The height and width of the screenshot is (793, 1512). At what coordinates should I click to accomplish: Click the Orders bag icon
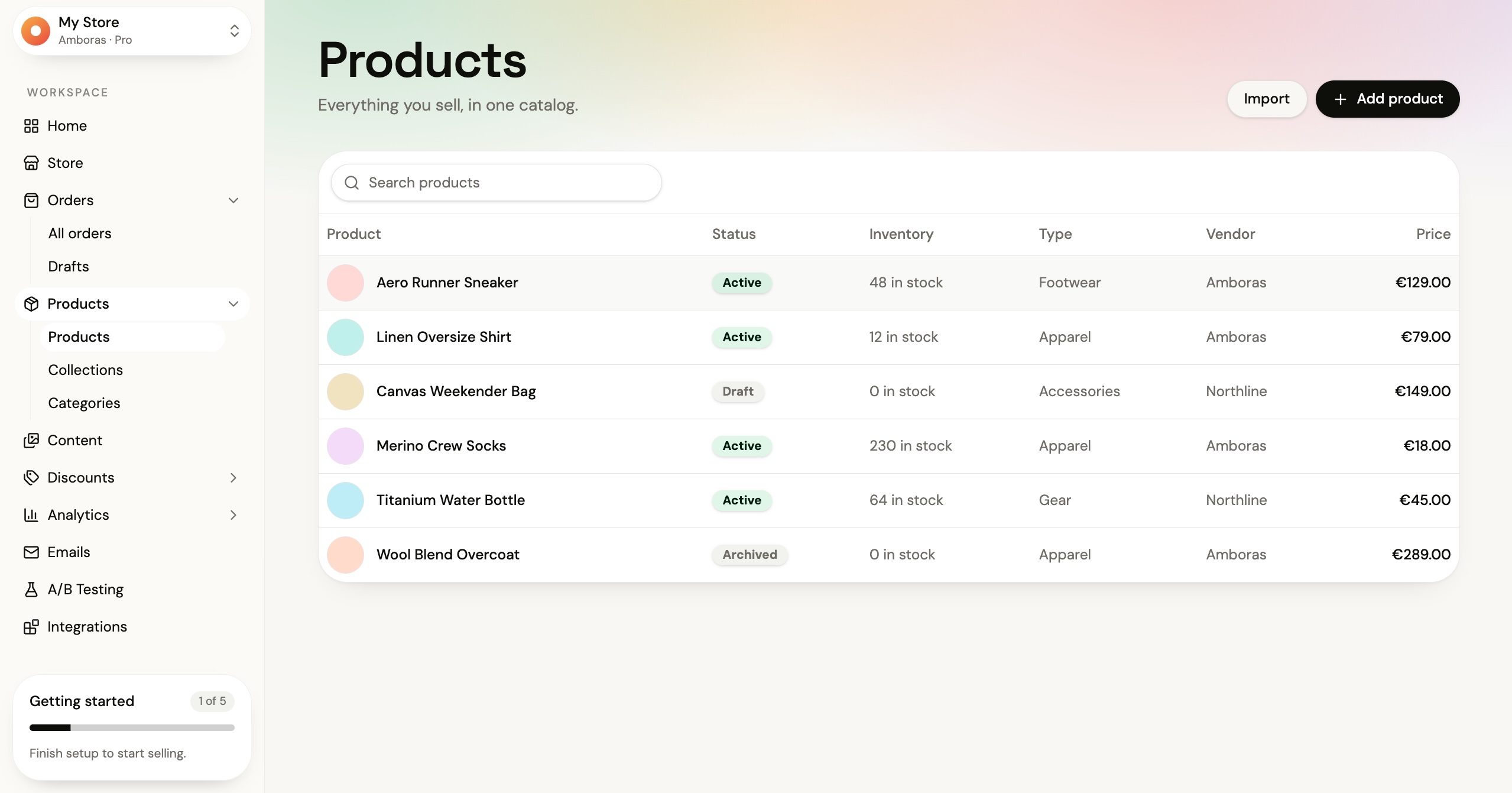tap(31, 200)
